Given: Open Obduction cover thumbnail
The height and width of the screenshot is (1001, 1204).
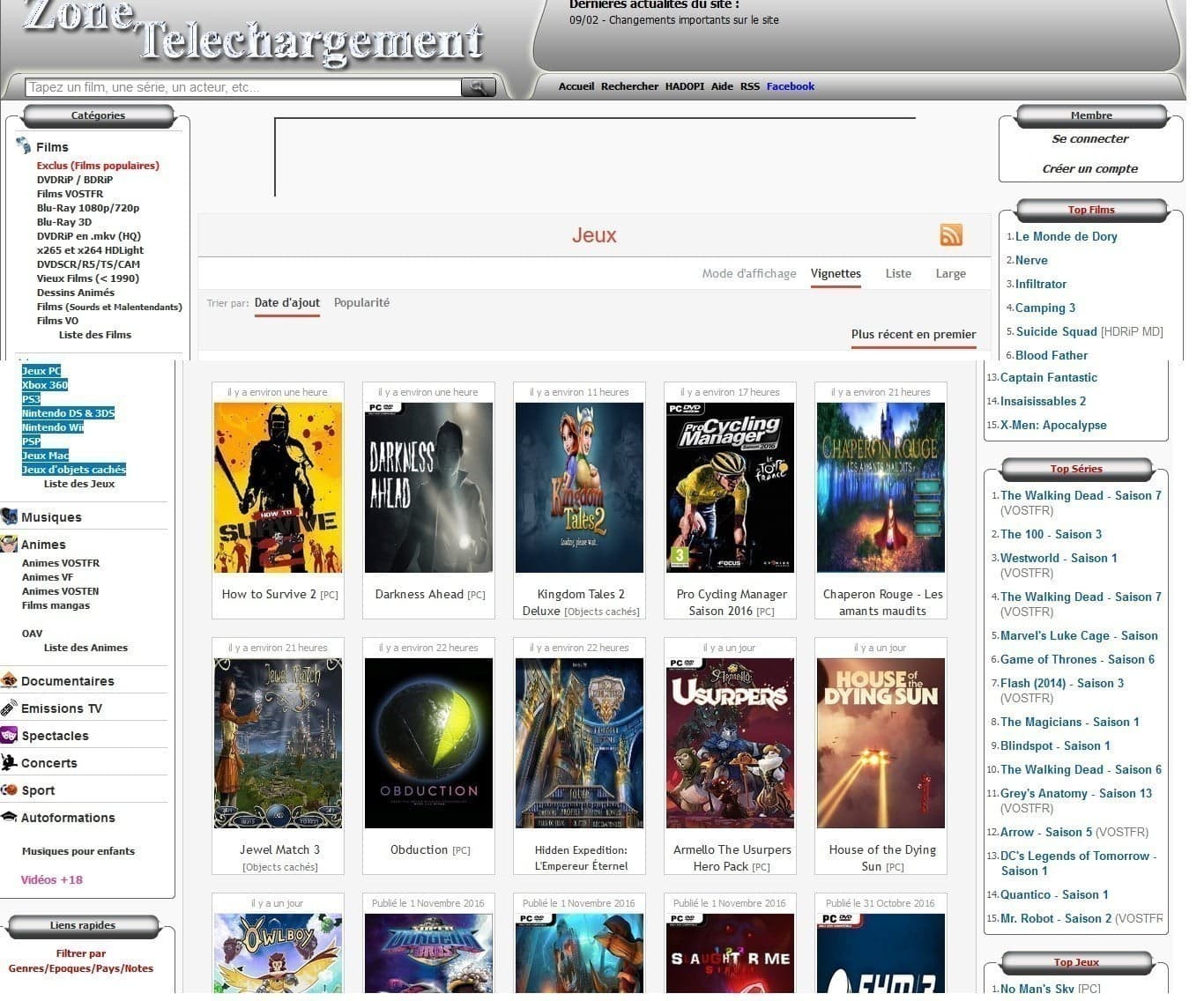Looking at the screenshot, I should coord(428,743).
